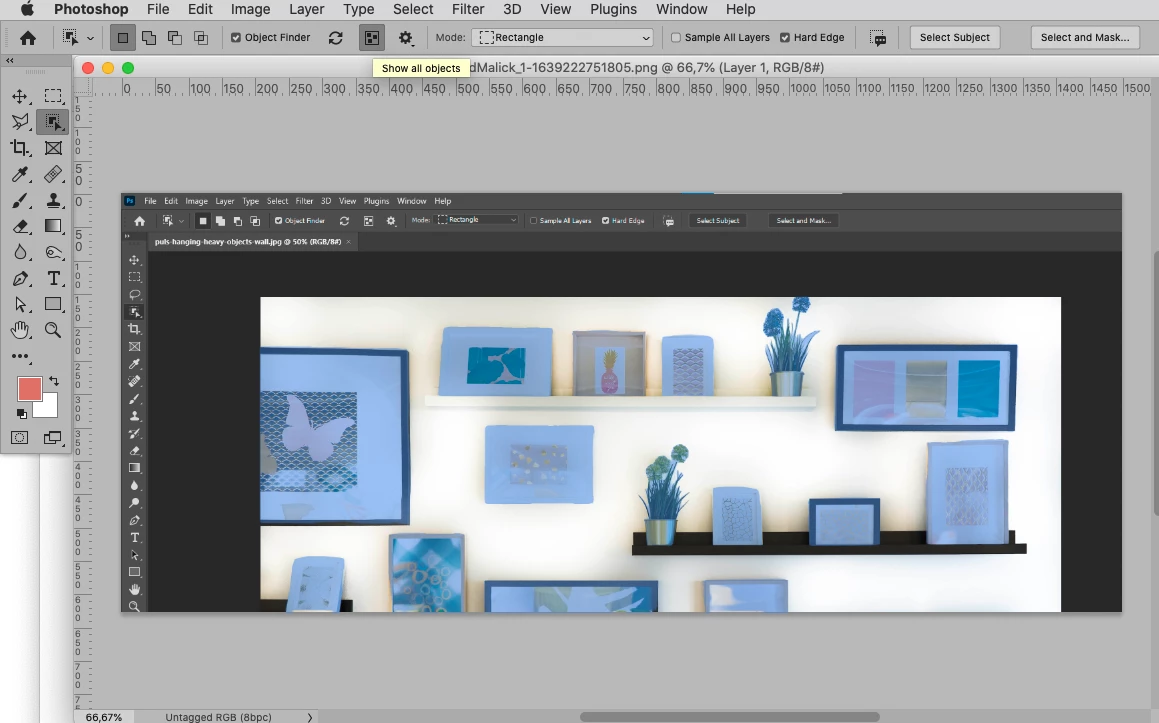Select the Brush tool
This screenshot has height=723, width=1159.
[x=20, y=200]
